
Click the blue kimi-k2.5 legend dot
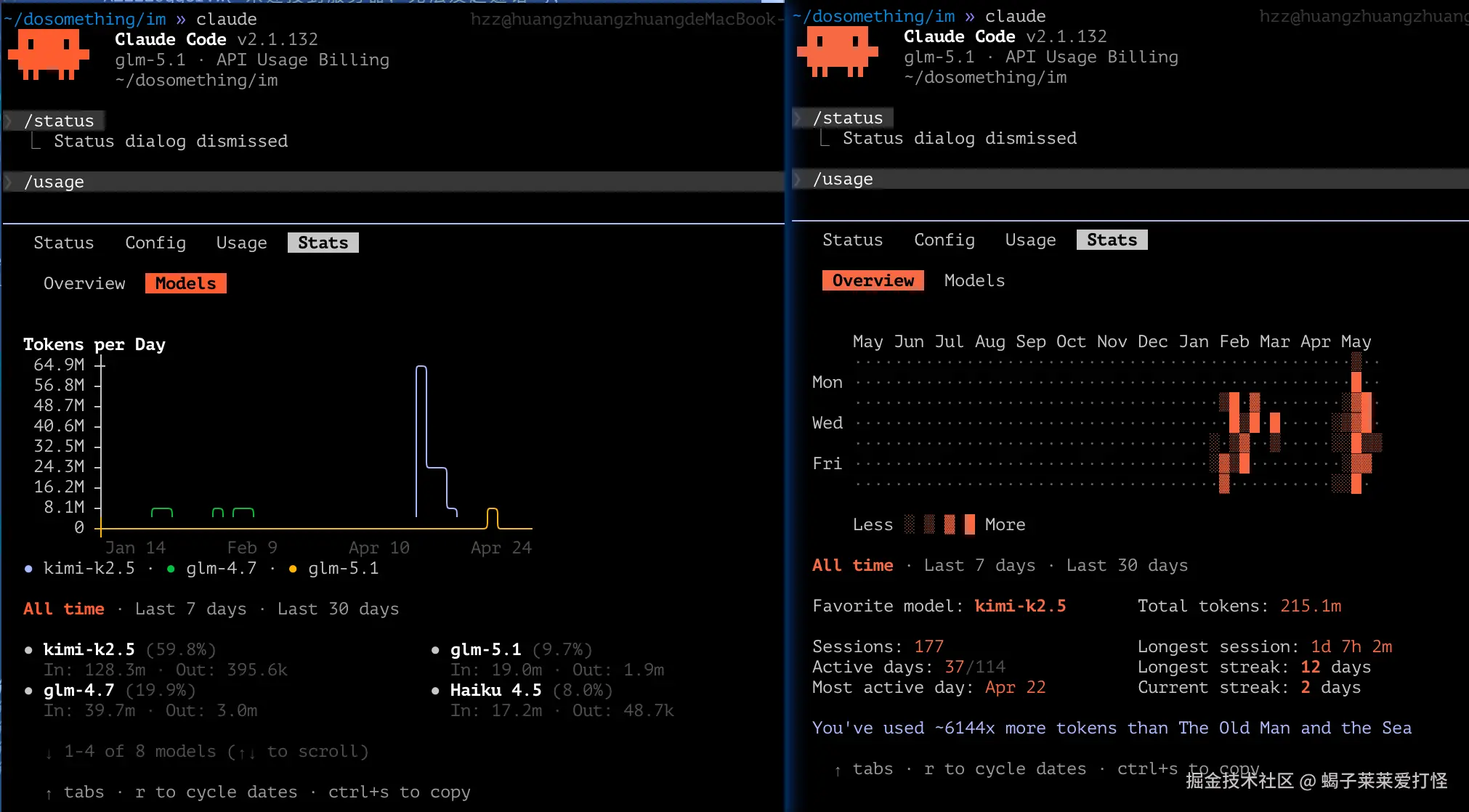tap(28, 569)
